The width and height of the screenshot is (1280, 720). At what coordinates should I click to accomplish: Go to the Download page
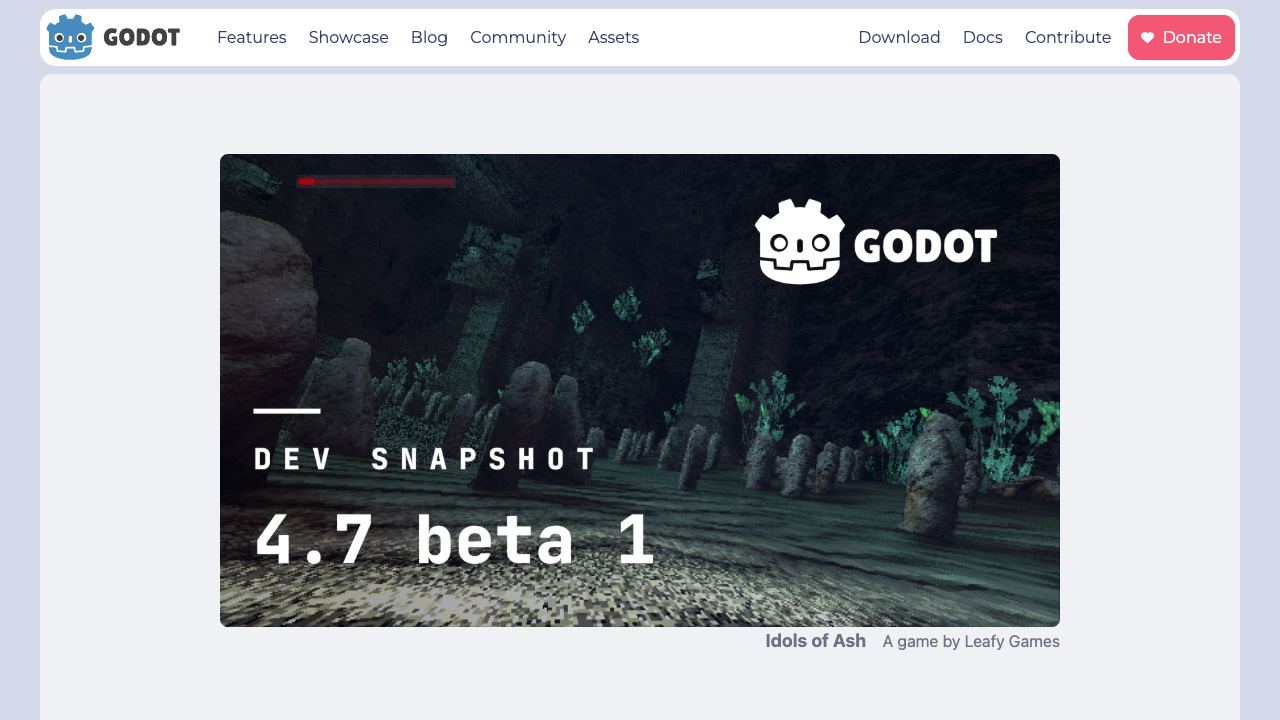pyautogui.click(x=899, y=37)
